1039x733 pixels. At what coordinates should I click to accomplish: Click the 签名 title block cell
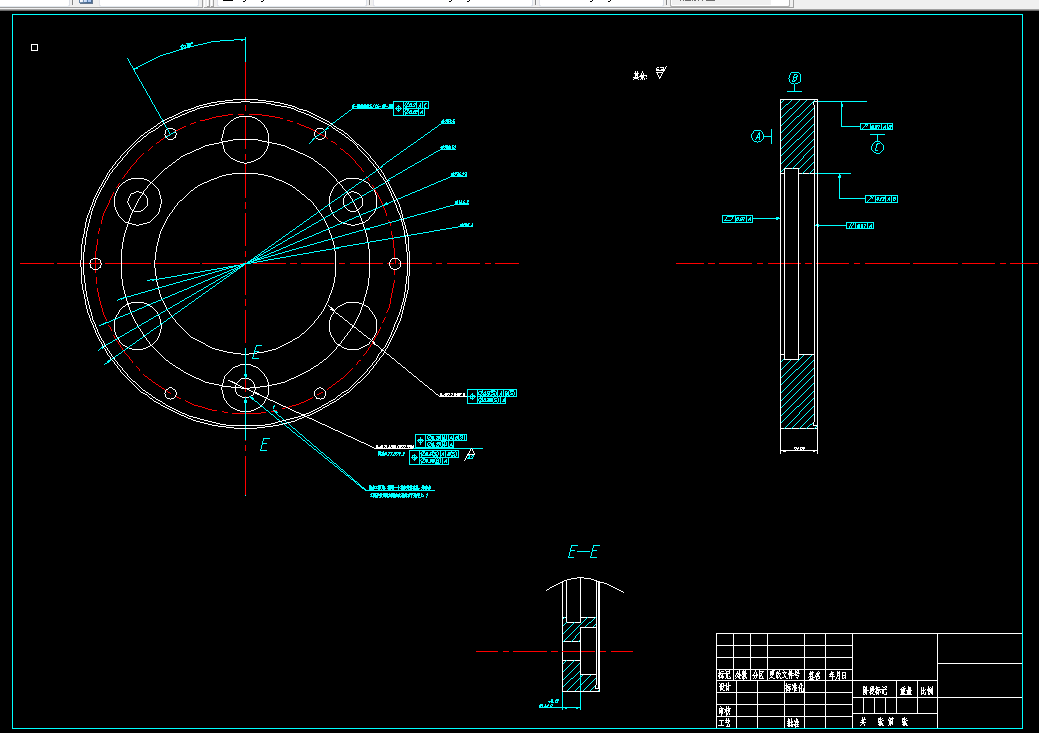(x=814, y=675)
